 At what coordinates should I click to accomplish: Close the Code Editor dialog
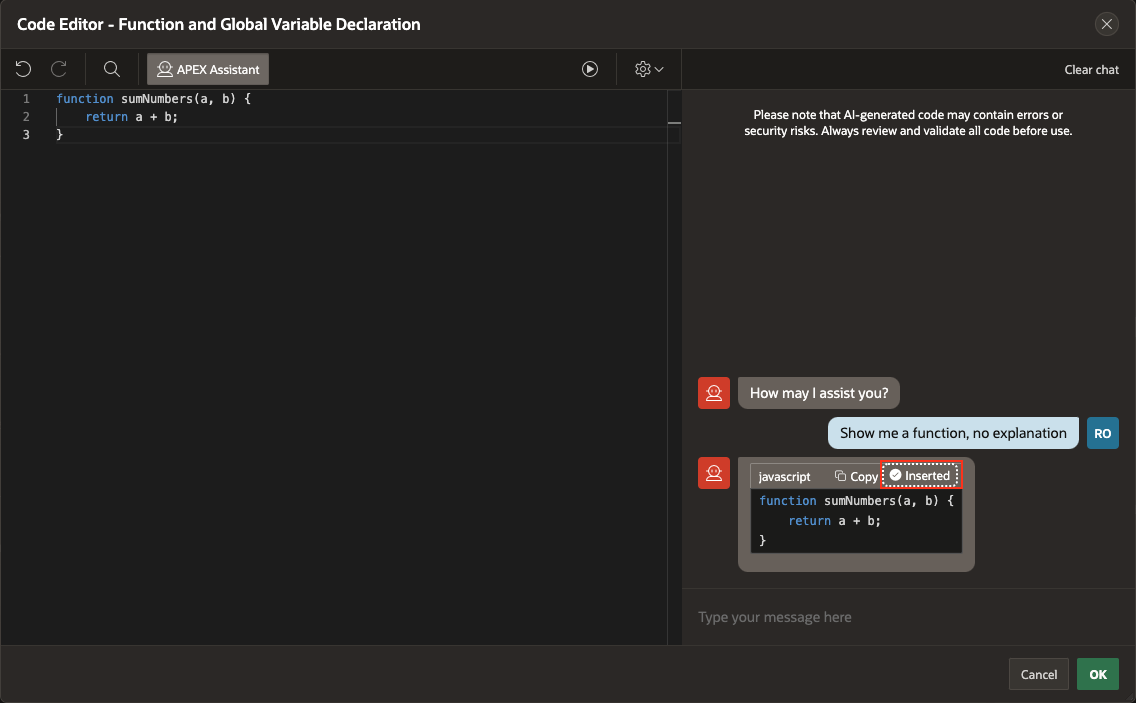click(1106, 24)
